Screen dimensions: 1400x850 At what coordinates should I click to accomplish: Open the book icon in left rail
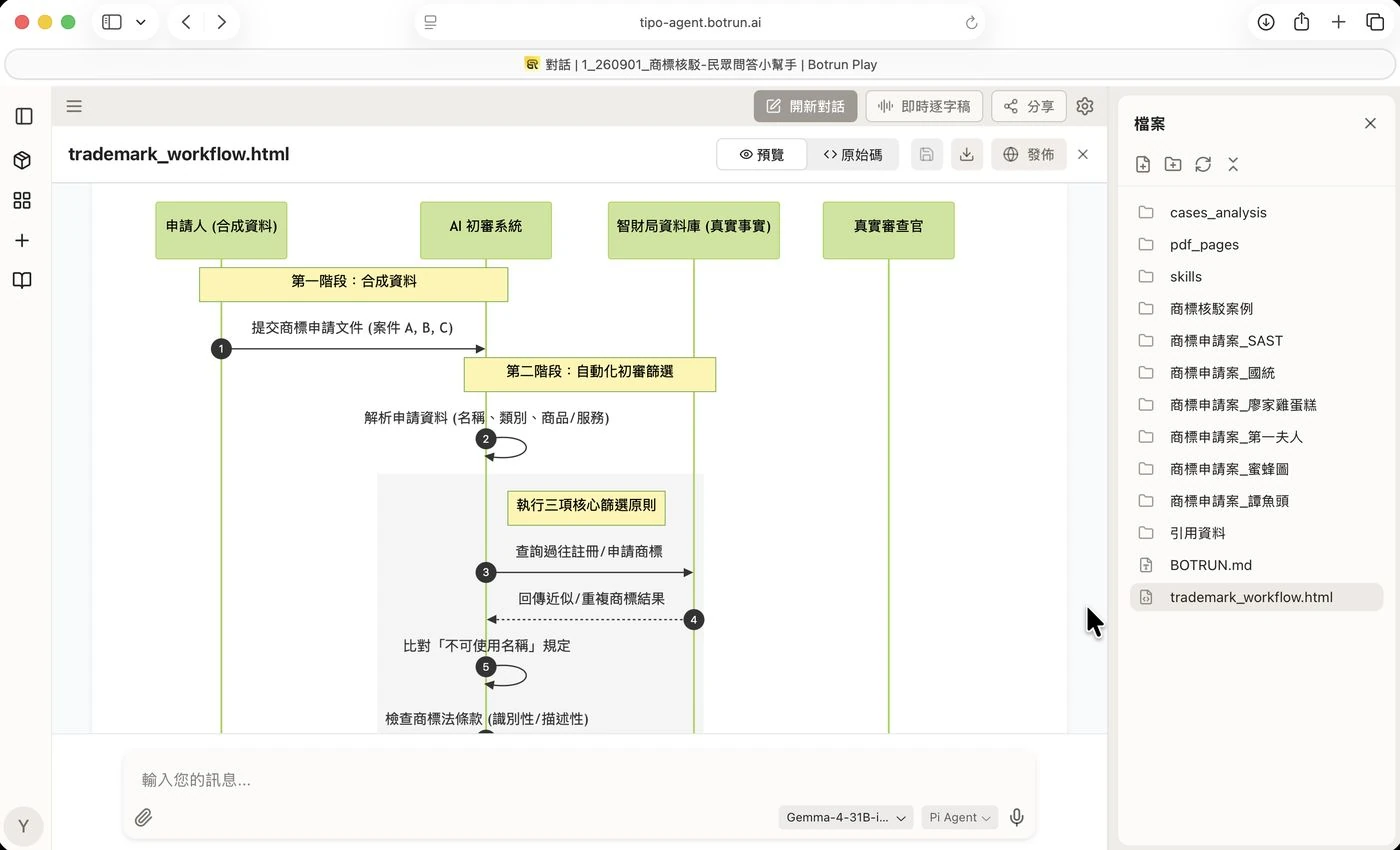[x=22, y=280]
